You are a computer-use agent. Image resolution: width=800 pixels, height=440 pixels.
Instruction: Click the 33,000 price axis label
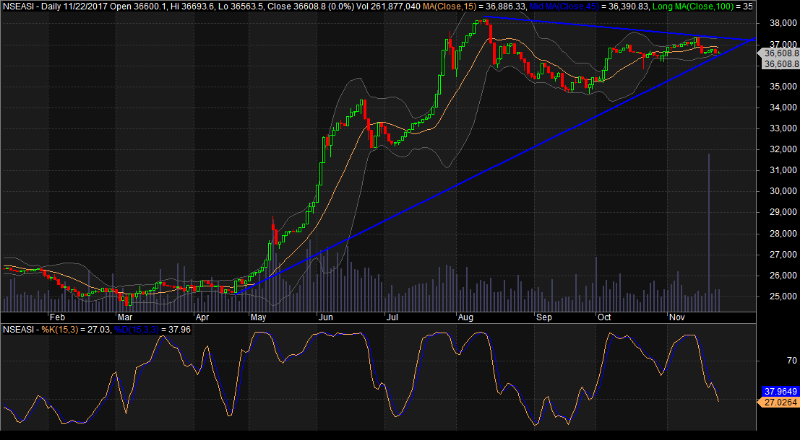[782, 128]
